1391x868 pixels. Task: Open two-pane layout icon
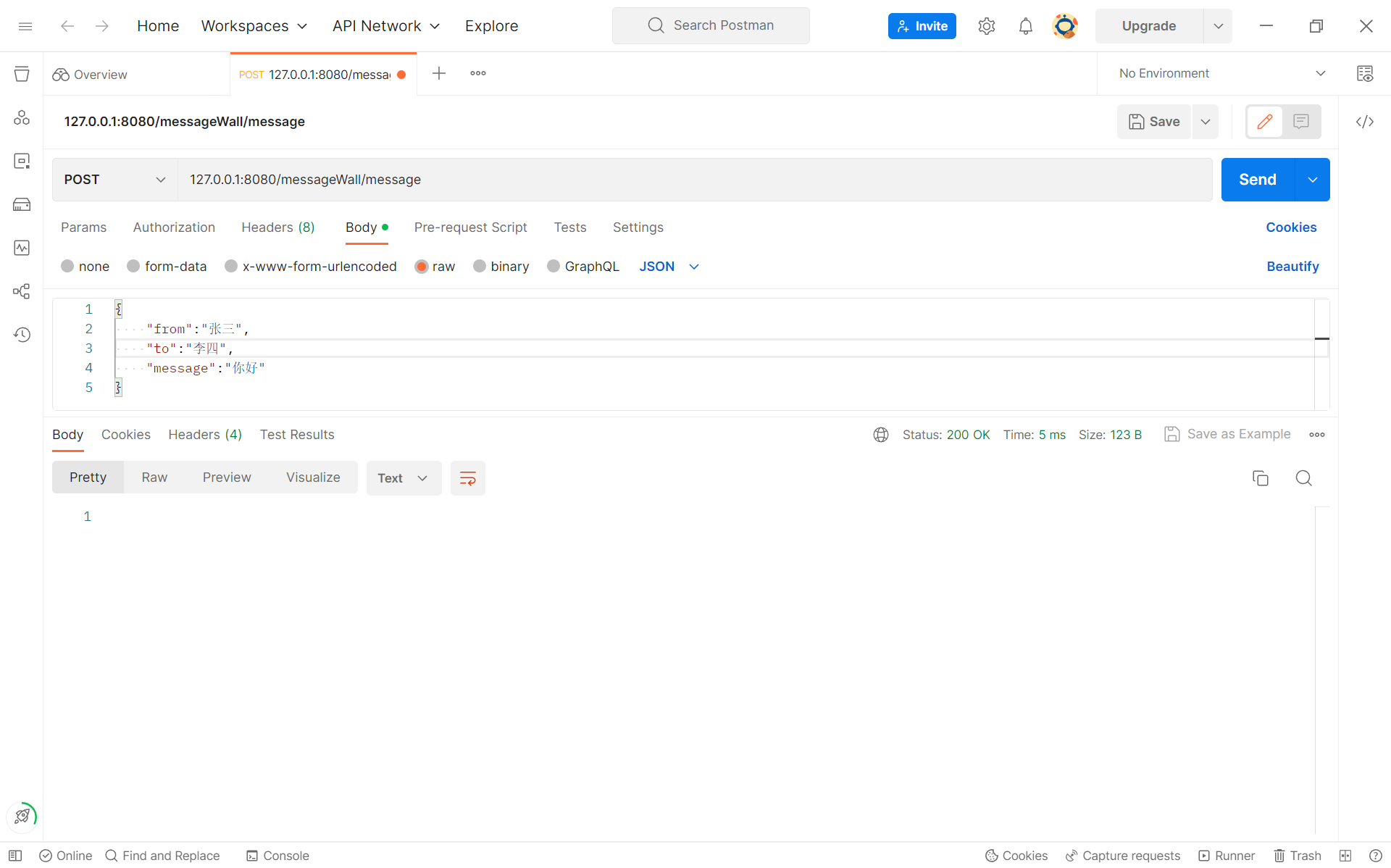1345,856
